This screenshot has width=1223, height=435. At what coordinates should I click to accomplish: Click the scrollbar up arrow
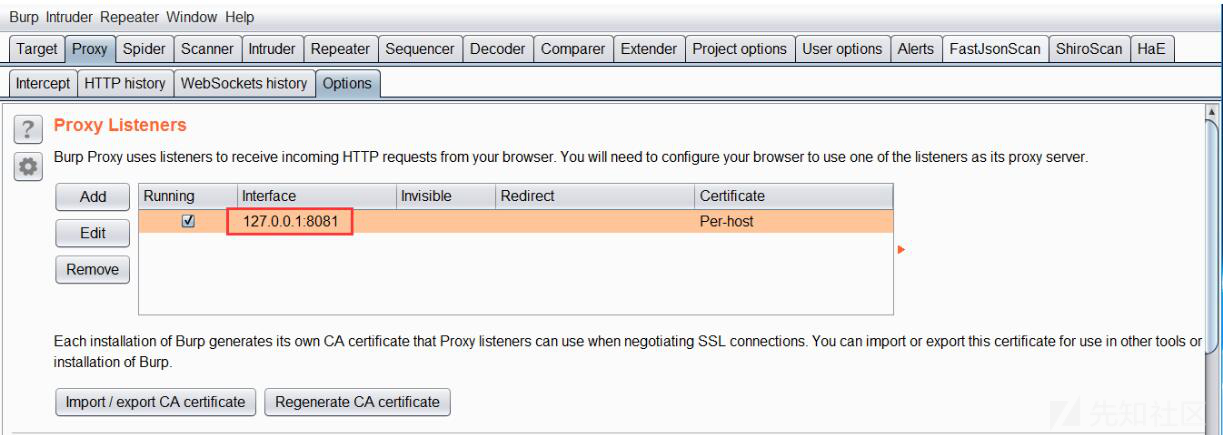[1213, 113]
